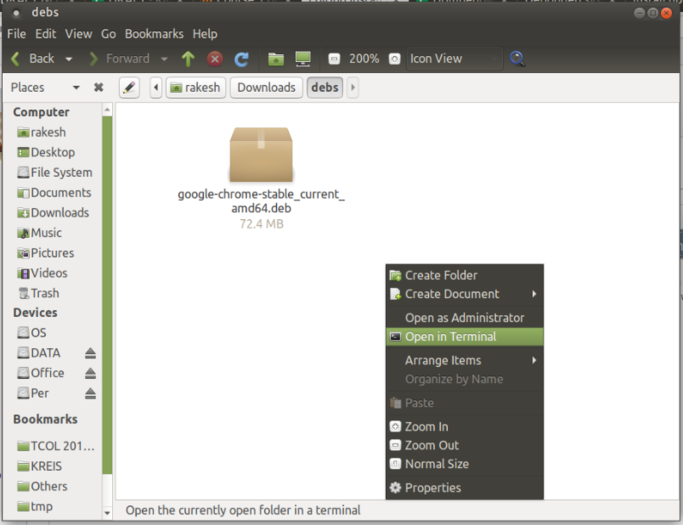
Task: Open Home folder toolbar icon
Action: pos(276,59)
